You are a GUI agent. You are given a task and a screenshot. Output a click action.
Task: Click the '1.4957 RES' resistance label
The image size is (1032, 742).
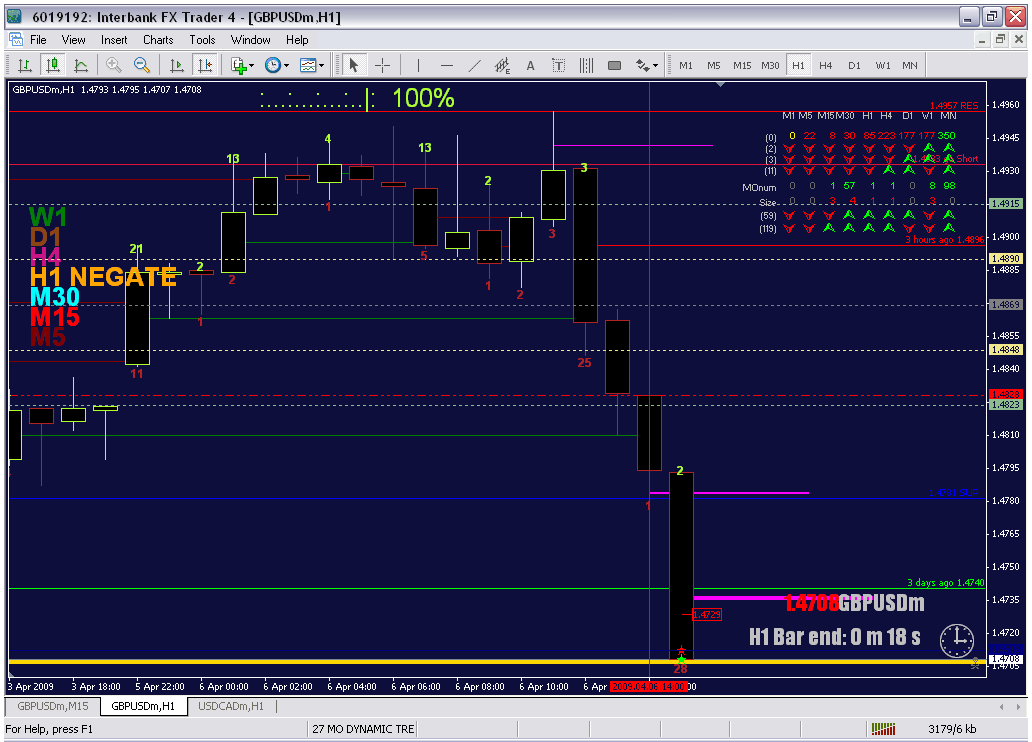click(954, 105)
